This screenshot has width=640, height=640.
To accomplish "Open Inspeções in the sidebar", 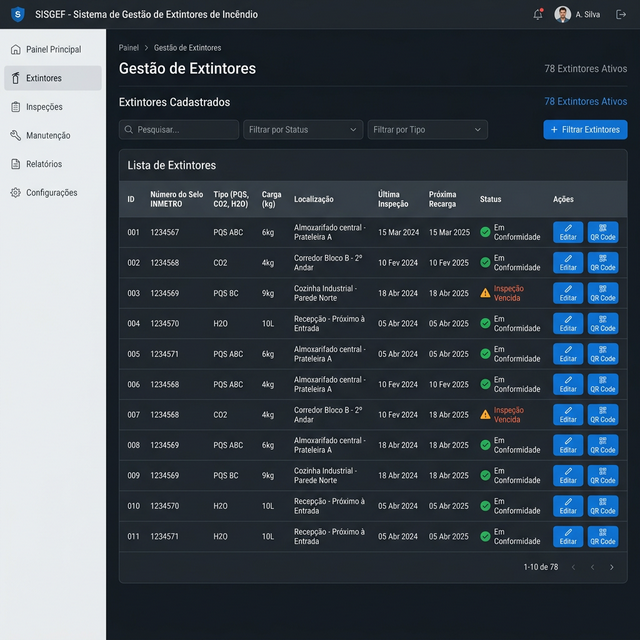I will tap(44, 107).
